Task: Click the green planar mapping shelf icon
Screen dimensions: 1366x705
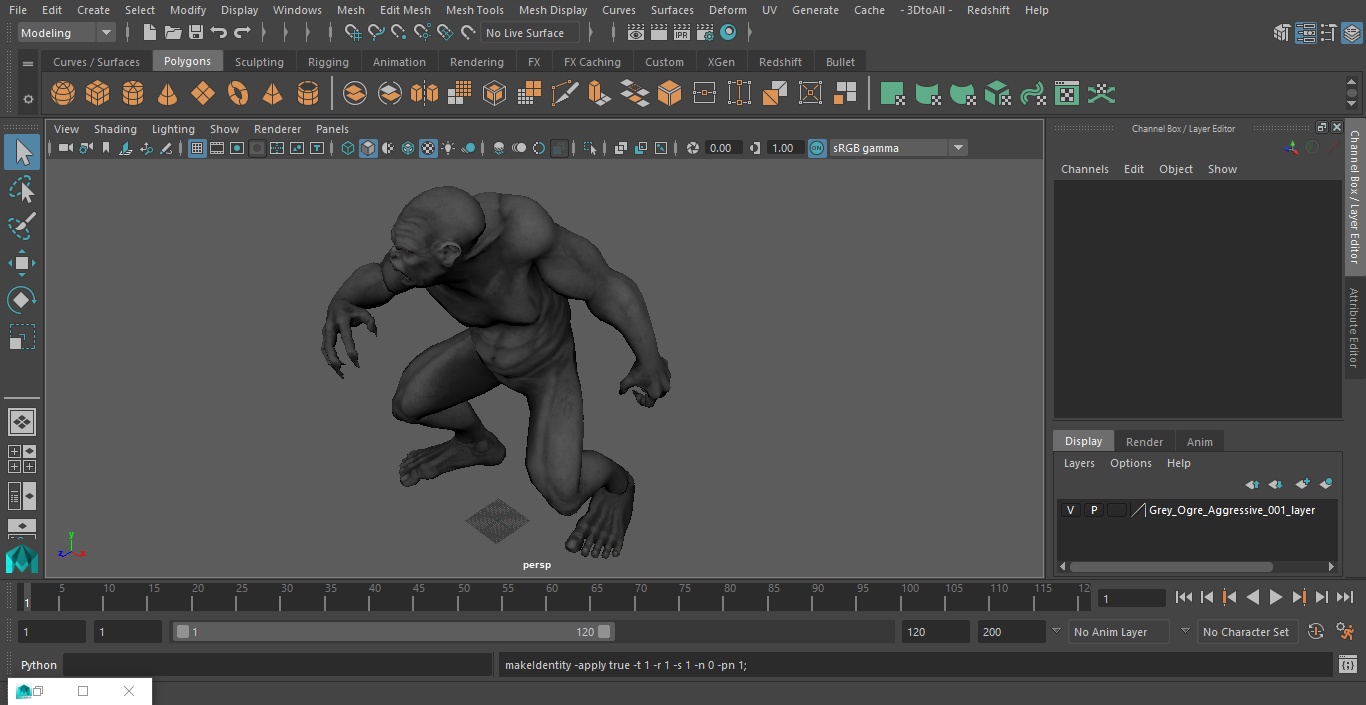Action: click(x=892, y=94)
